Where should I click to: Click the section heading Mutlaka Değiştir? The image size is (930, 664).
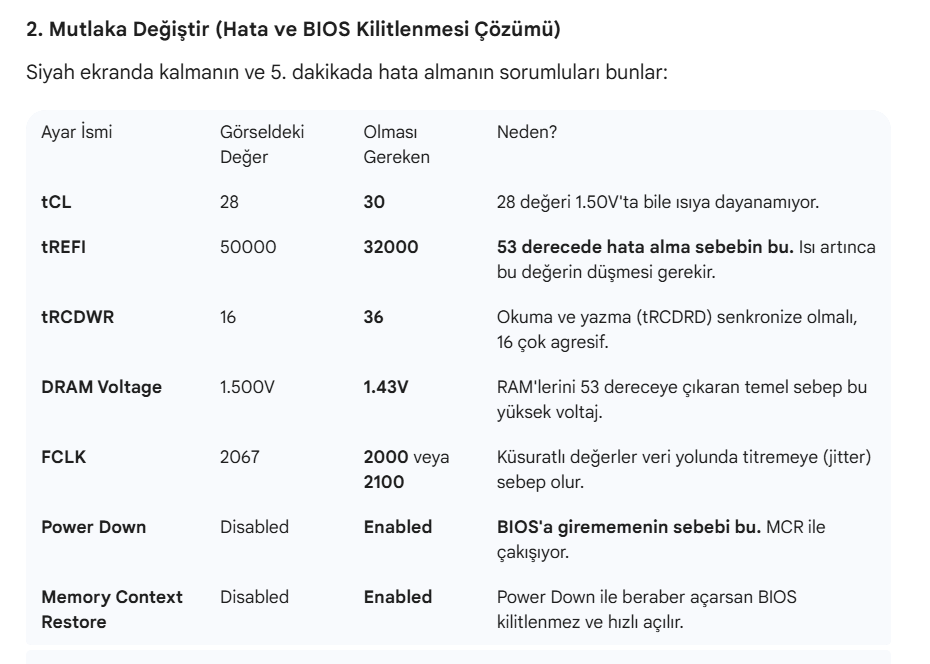coord(293,29)
